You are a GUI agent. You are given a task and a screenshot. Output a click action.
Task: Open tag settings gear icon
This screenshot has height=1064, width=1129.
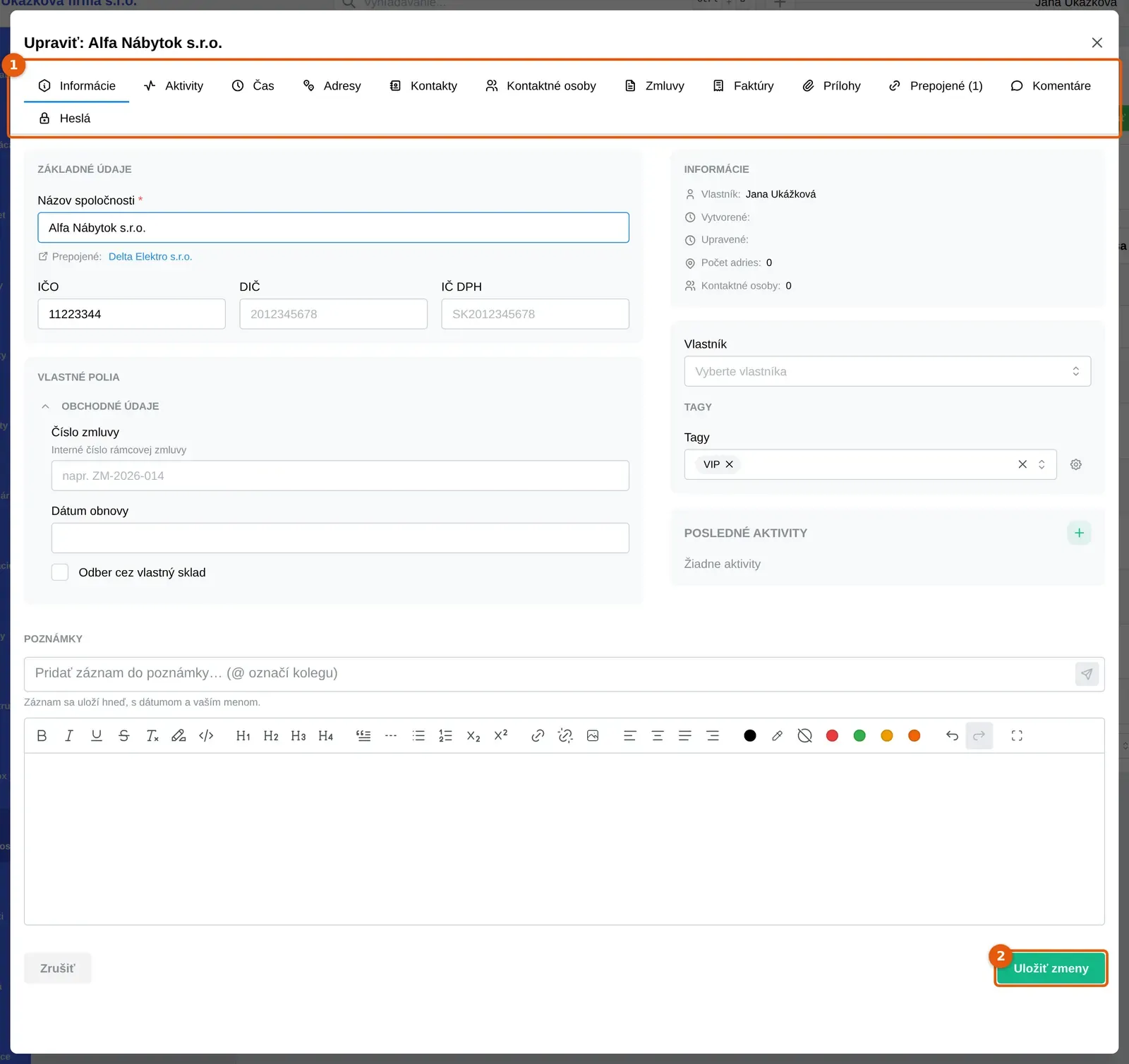coord(1076,464)
